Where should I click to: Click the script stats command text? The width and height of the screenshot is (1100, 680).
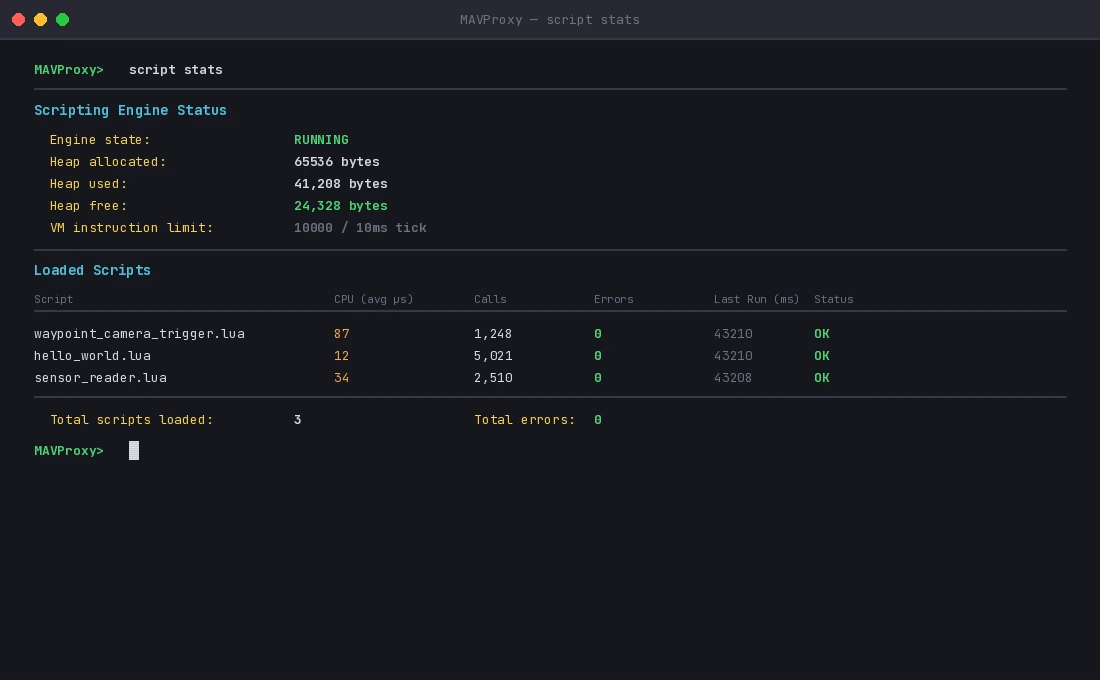176,70
